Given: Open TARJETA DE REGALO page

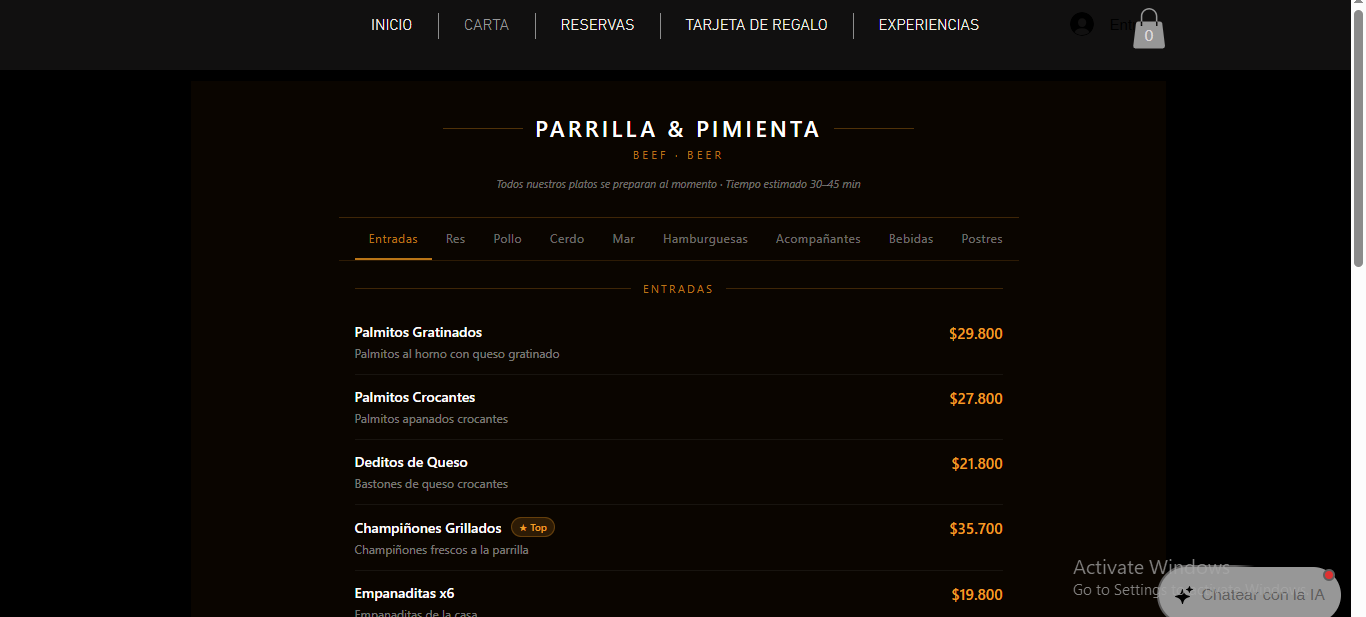Looking at the screenshot, I should click(x=756, y=25).
